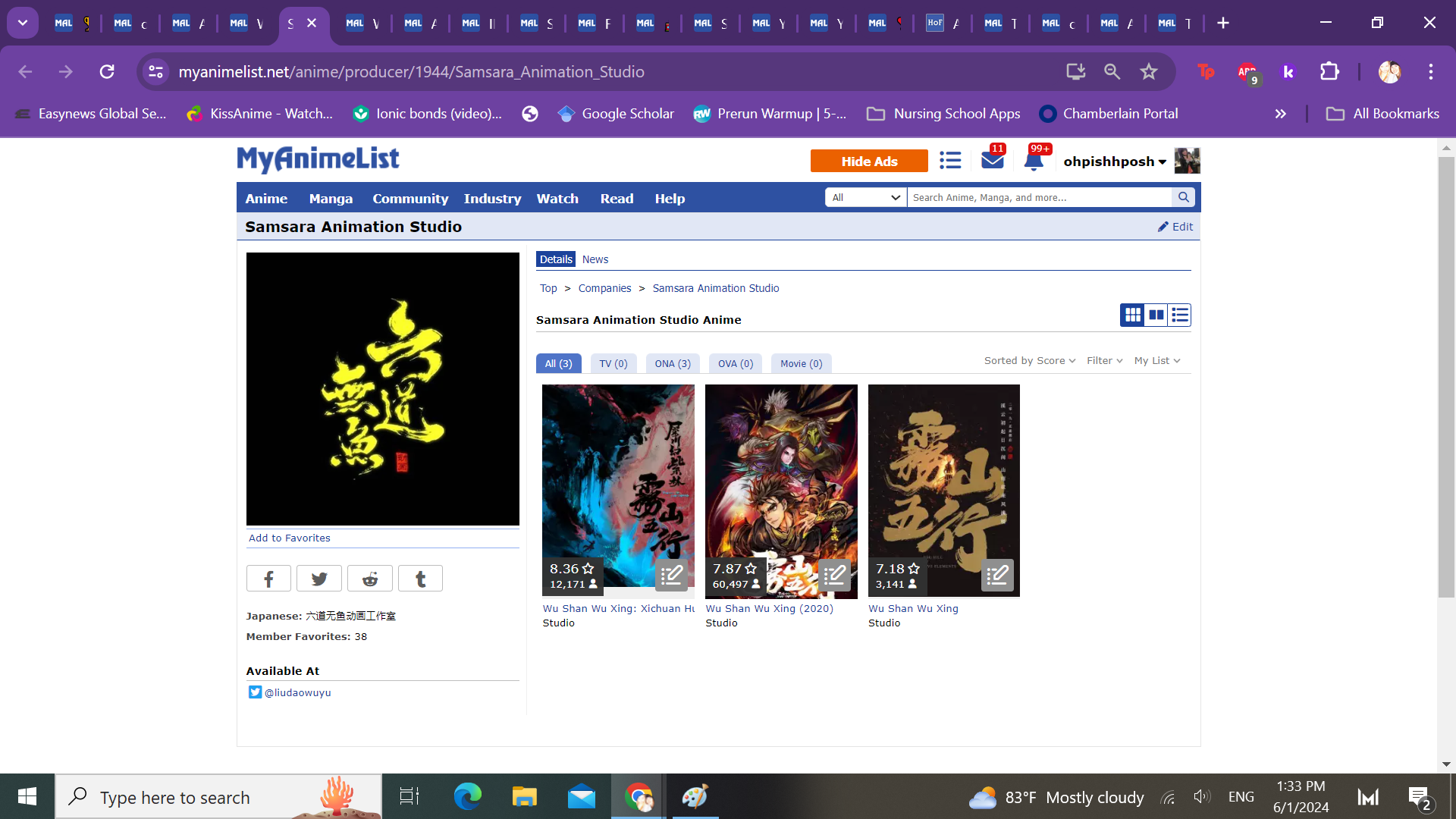The image size is (1456, 819).
Task: Open Anime menu
Action: (266, 198)
